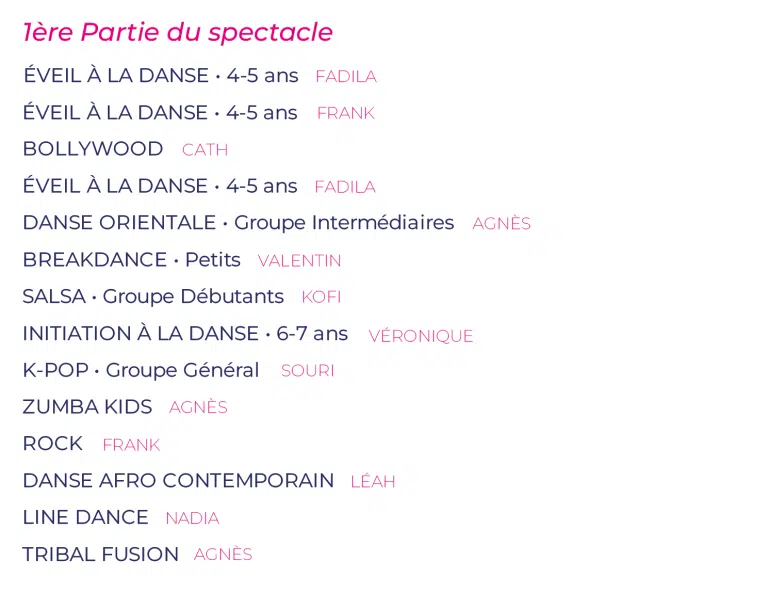Click the teacher name VALENTIN
Viewport: 768px width, 593px height.
click(x=300, y=261)
